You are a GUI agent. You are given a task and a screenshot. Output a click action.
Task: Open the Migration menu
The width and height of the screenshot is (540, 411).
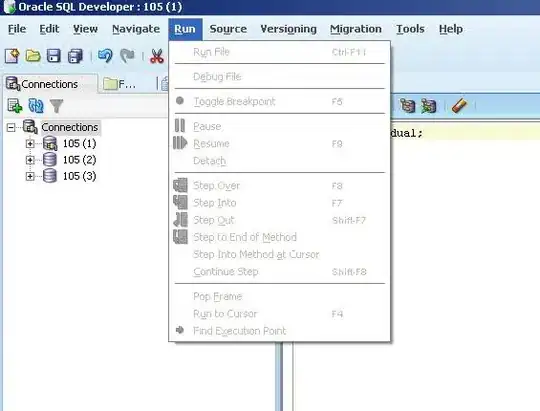356,29
